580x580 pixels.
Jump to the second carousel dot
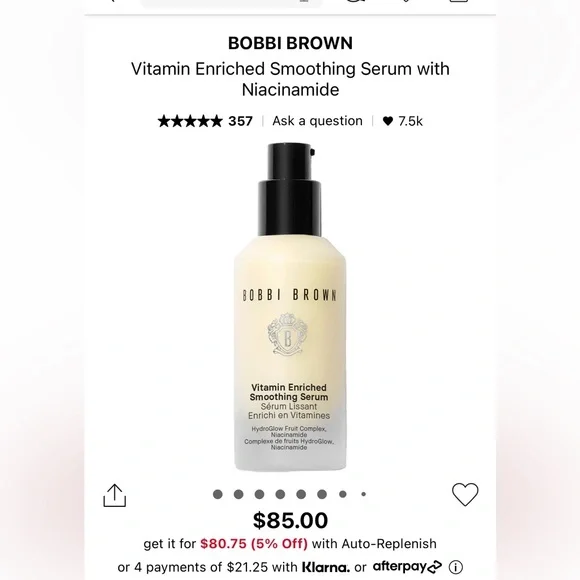click(239, 494)
